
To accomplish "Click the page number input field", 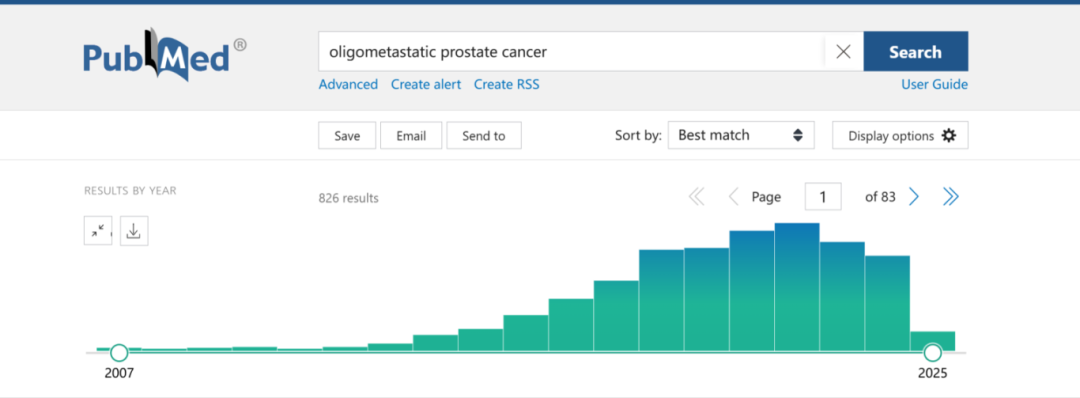I will pos(822,197).
